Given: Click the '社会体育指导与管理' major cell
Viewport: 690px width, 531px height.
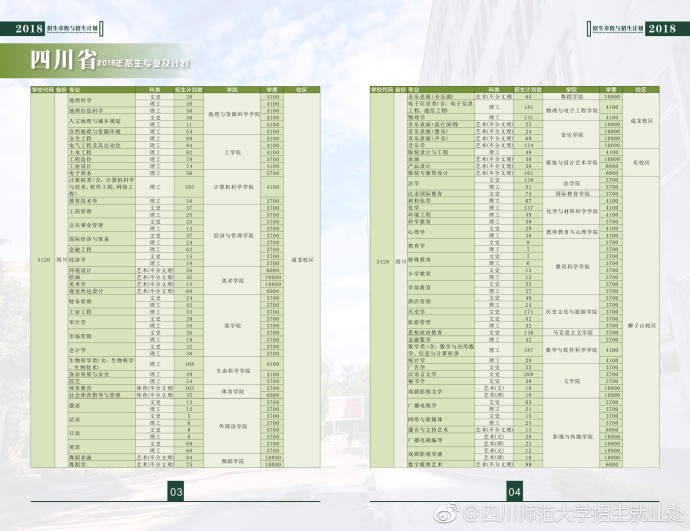Looking at the screenshot, I should tap(102, 396).
